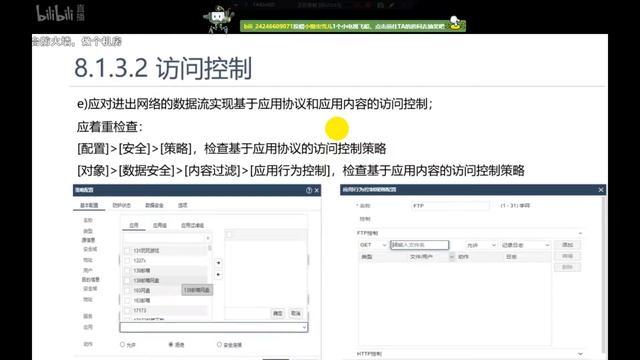The height and width of the screenshot is (360, 640).
Task: Open the 文件/用户 column header menu arrow
Action: pyautogui.click(x=451, y=257)
